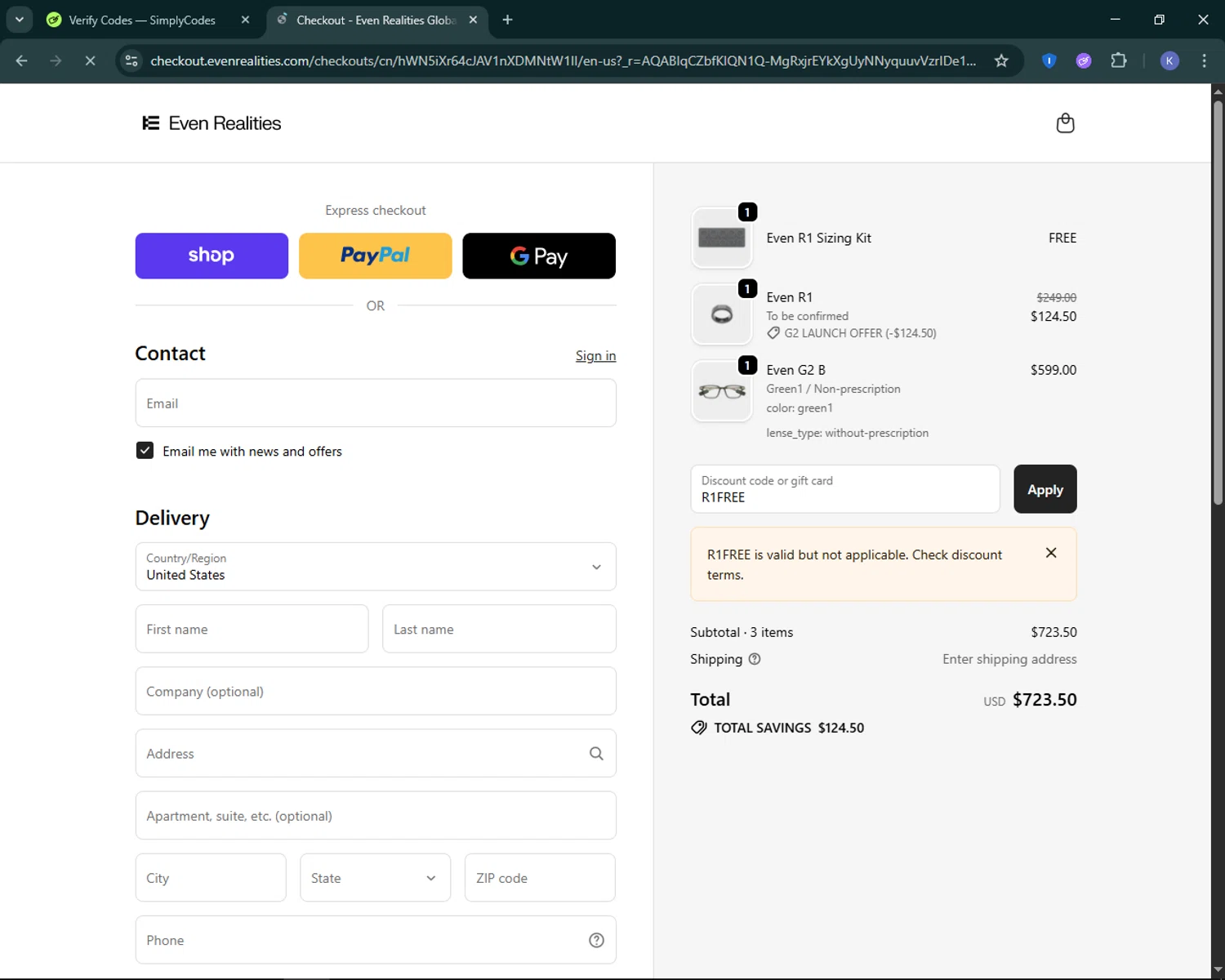
Task: Open the tab search dropdown arrow
Action: [19, 20]
